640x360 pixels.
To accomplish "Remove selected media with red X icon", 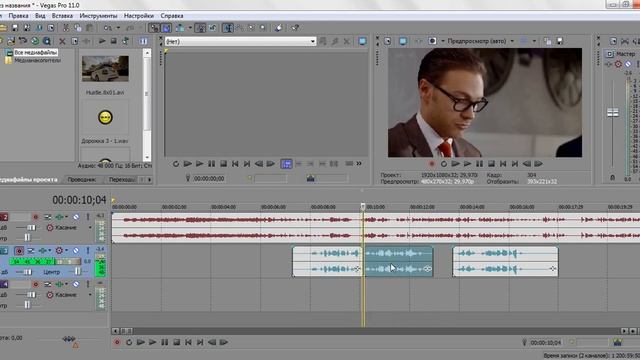I will [x=62, y=41].
